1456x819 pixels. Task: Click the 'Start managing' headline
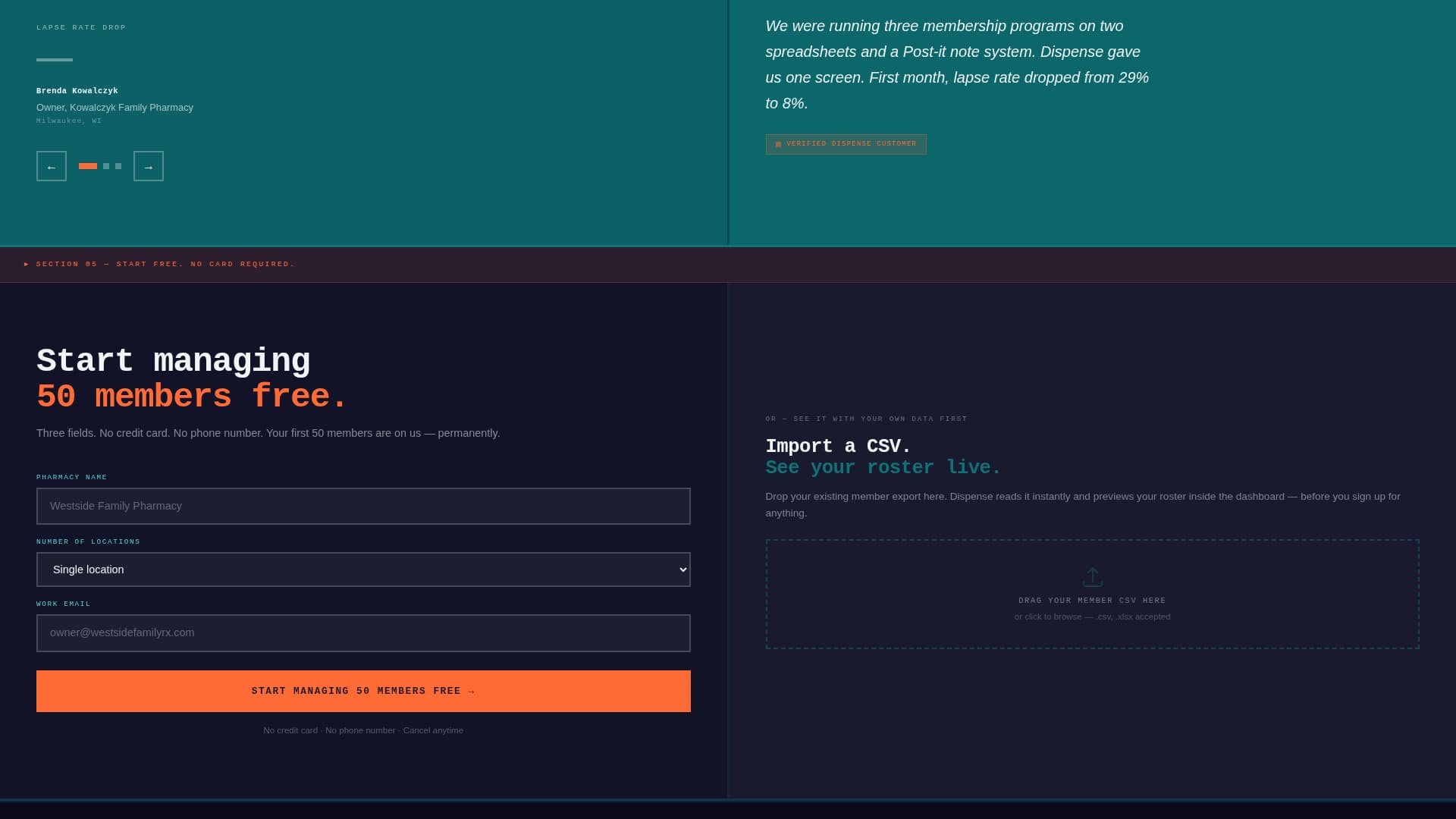pos(174,361)
